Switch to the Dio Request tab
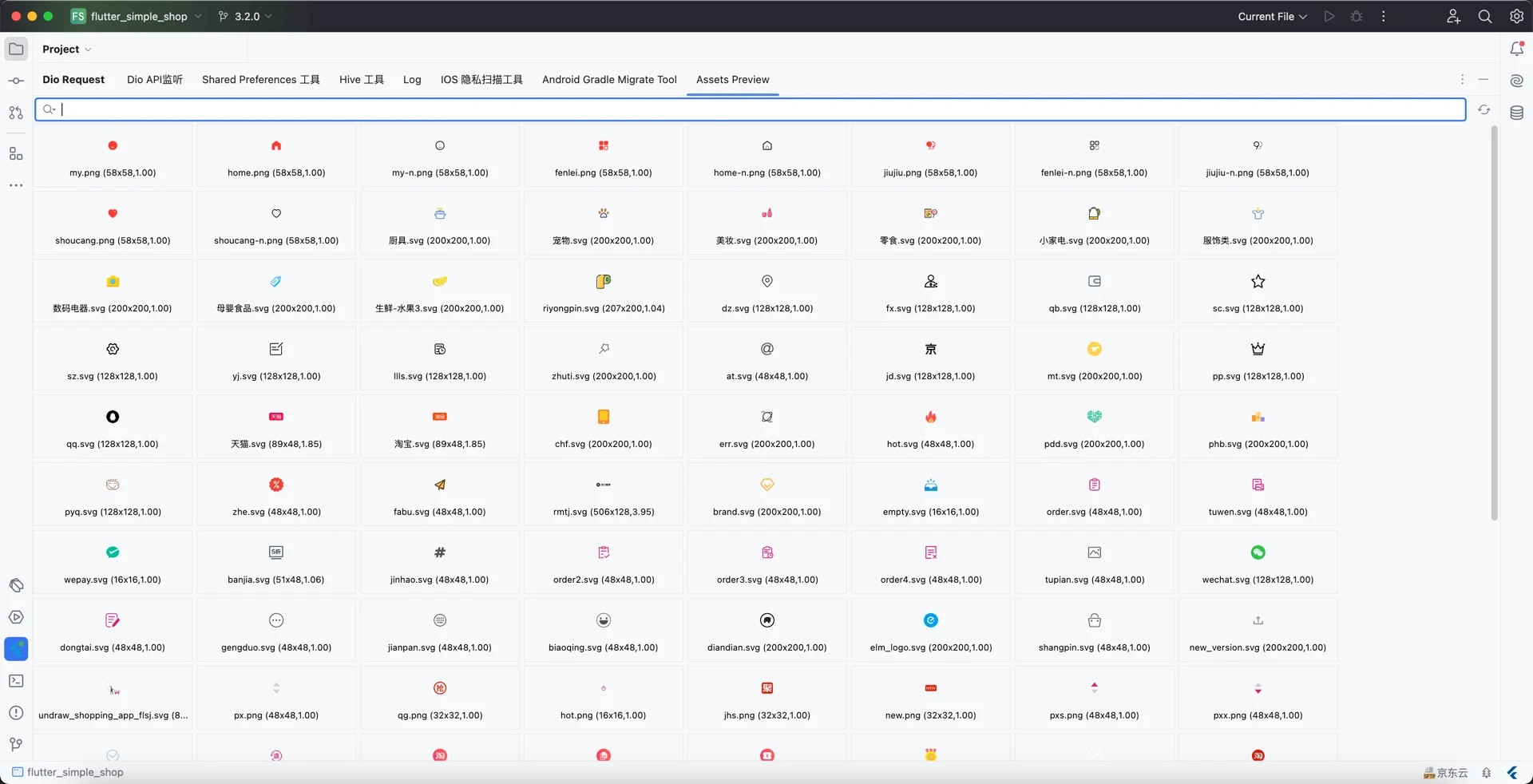Screen dimensions: 1533x784 [73, 80]
